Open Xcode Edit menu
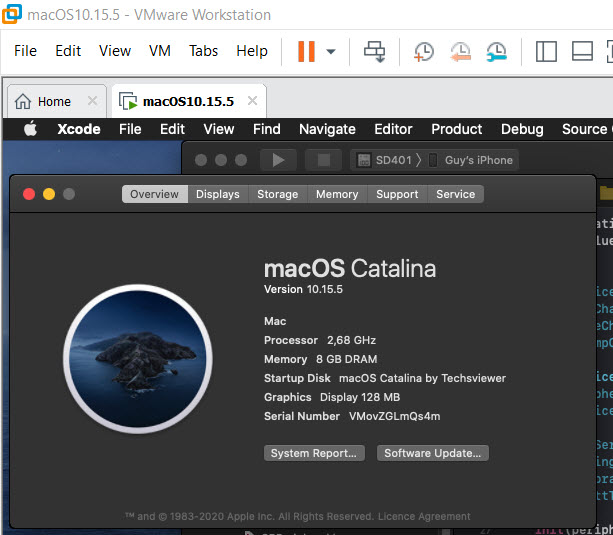Screen dimensions: 613x535 [x=172, y=129]
